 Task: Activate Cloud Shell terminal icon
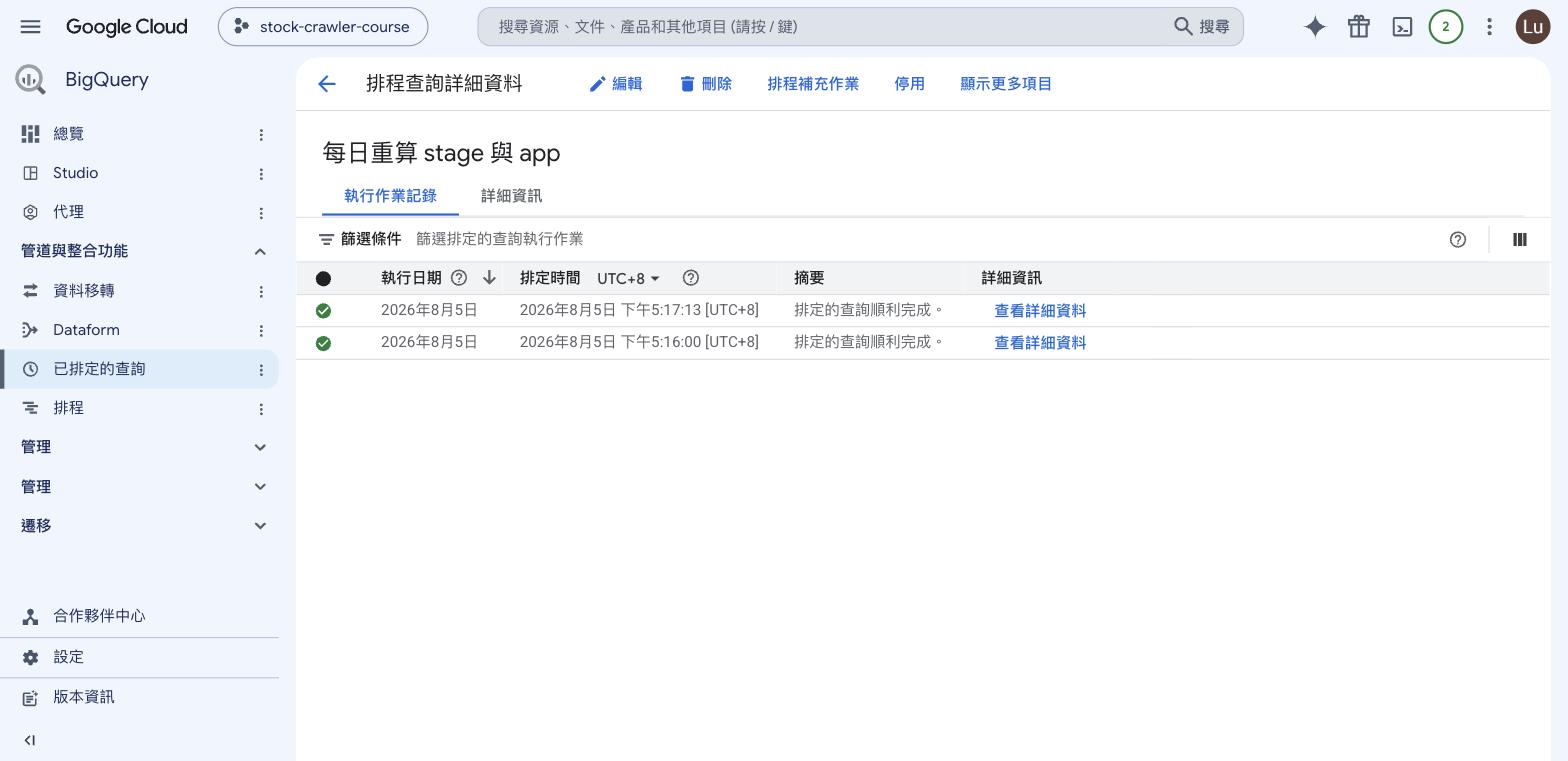1402,27
